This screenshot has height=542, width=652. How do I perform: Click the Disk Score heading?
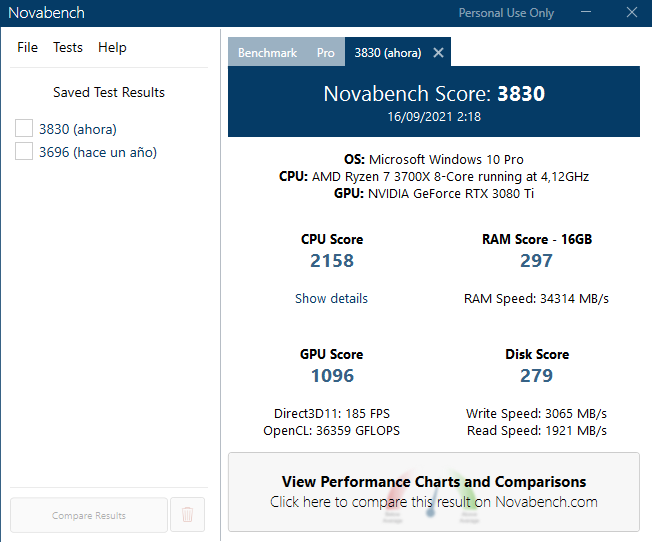pyautogui.click(x=537, y=354)
